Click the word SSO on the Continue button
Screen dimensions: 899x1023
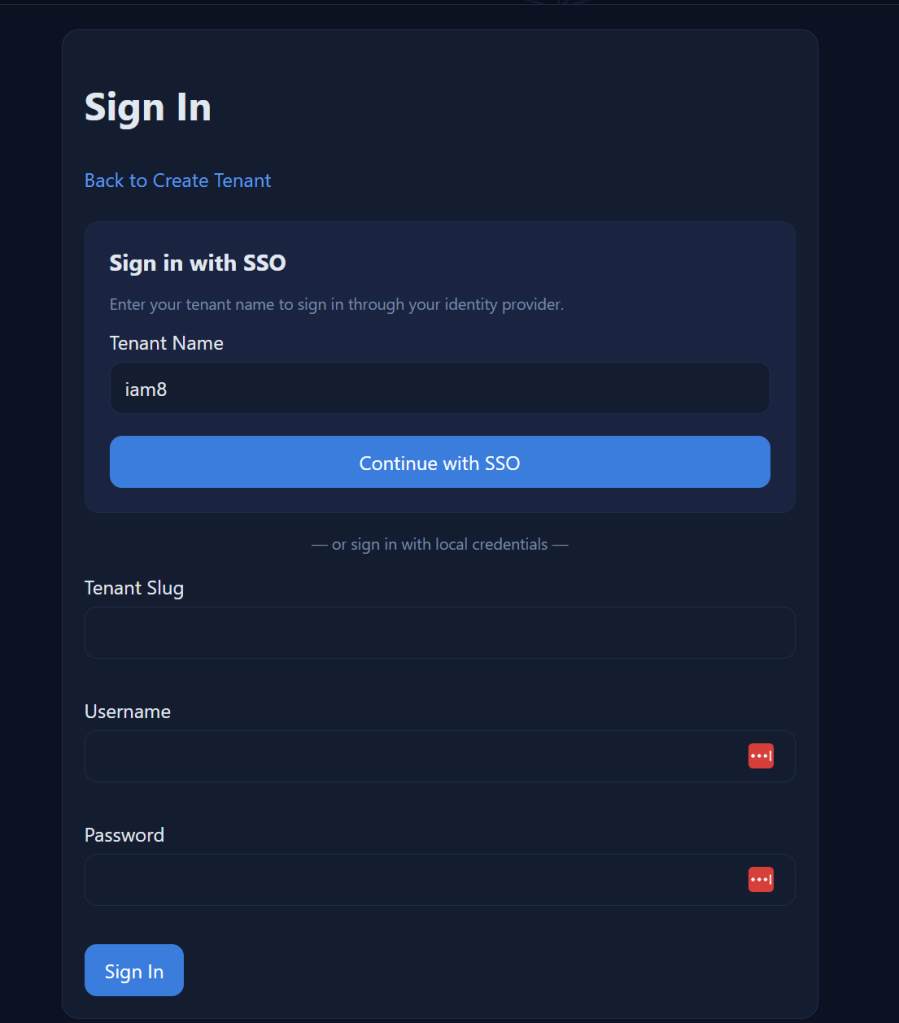(x=502, y=463)
